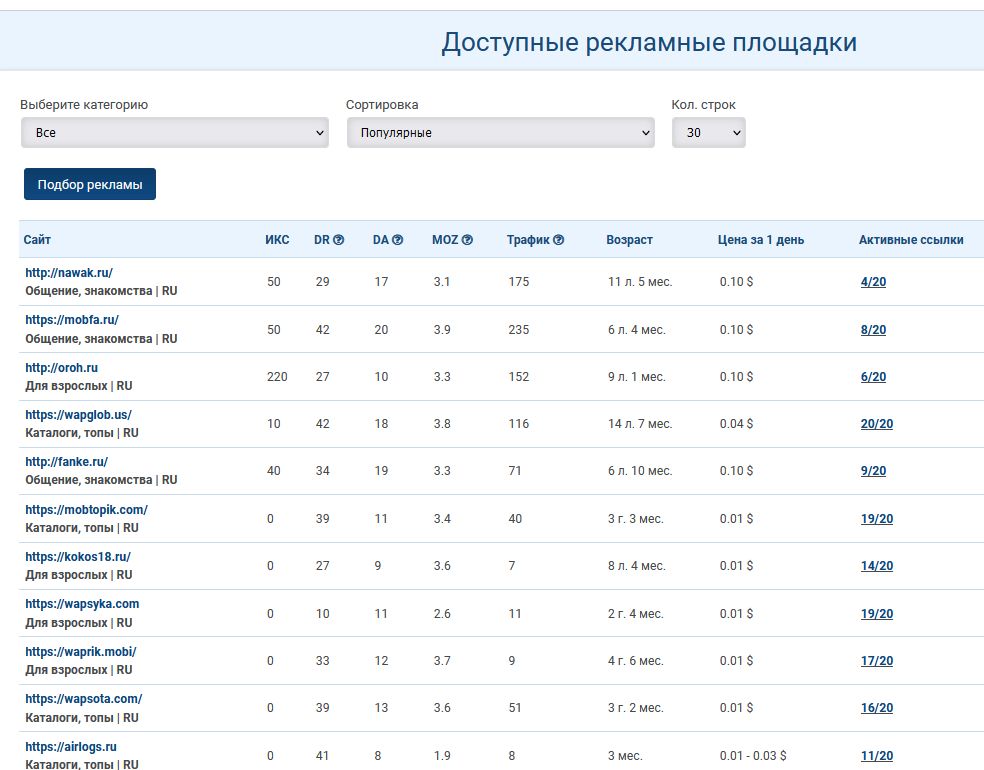Open the 14/20 active links for kokos18.ru

point(876,566)
